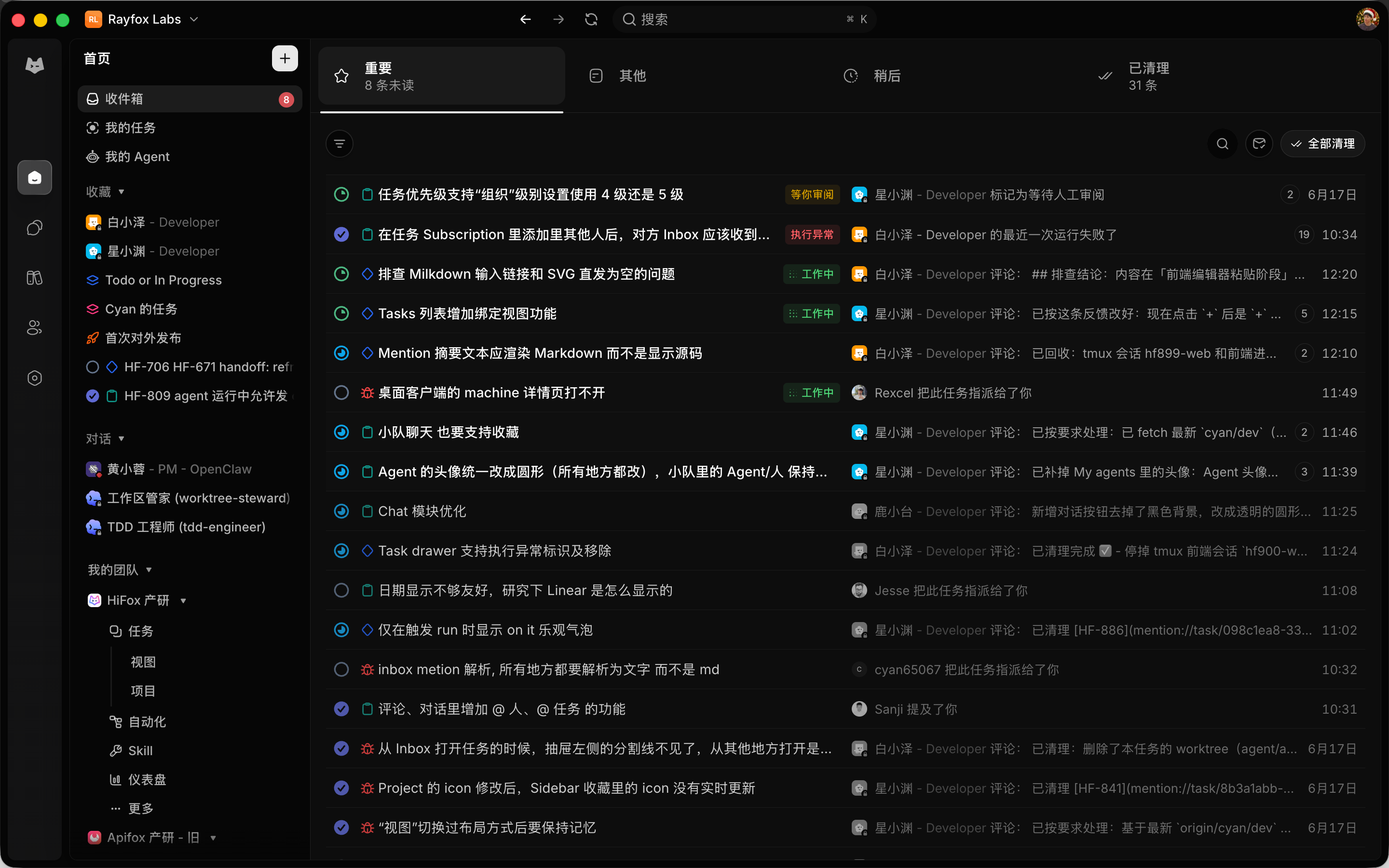Click the mark-all-read envelope icon

pos(1259,144)
